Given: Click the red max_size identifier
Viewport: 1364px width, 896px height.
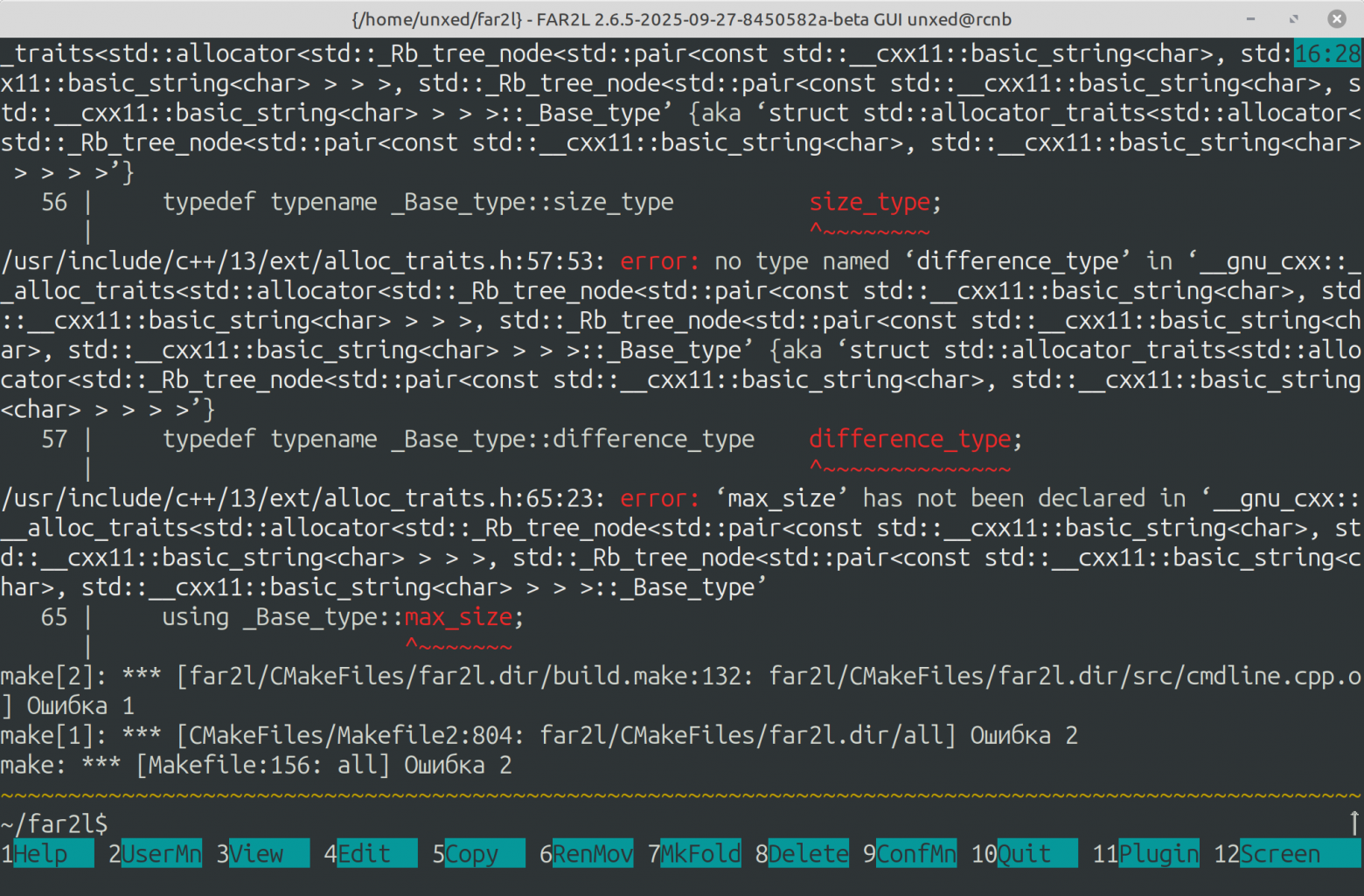Looking at the screenshot, I should point(458,617).
